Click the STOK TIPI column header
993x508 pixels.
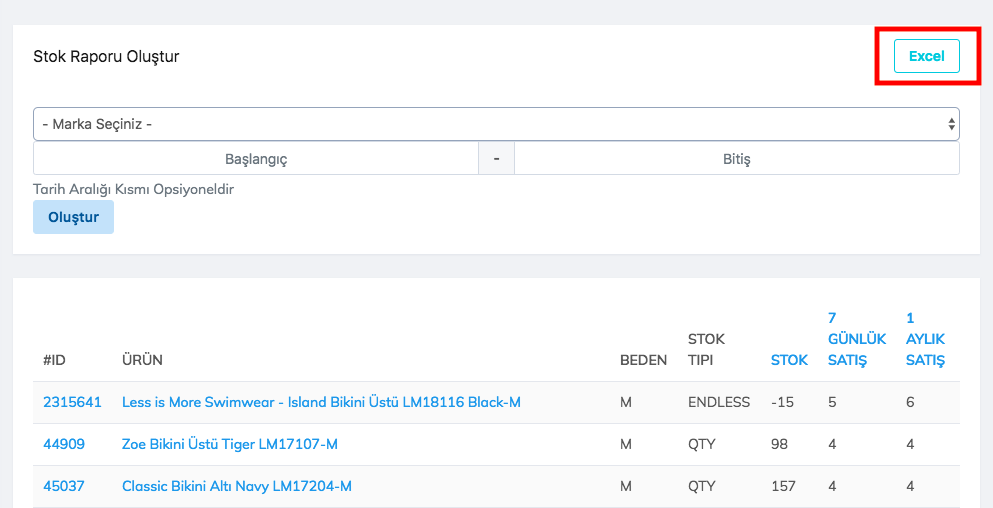706,349
